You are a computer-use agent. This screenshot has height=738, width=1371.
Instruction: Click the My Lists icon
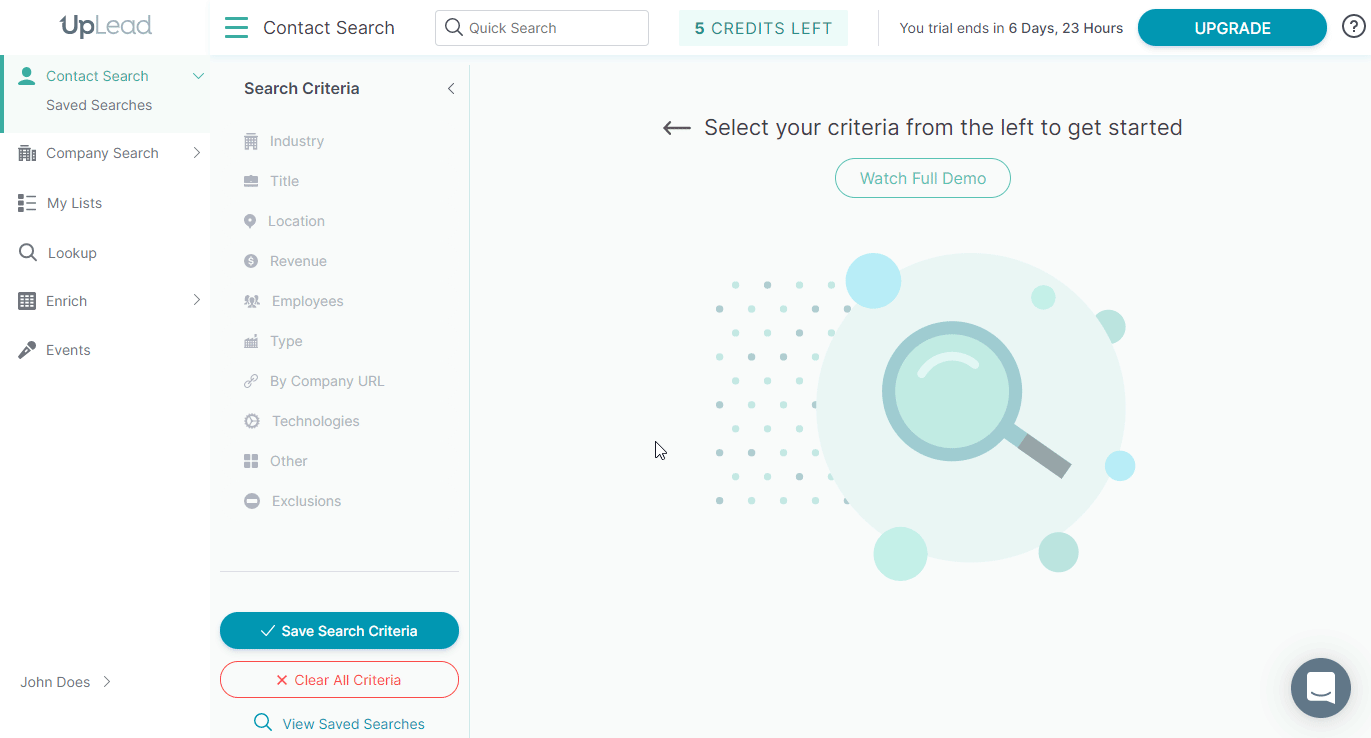(x=28, y=203)
